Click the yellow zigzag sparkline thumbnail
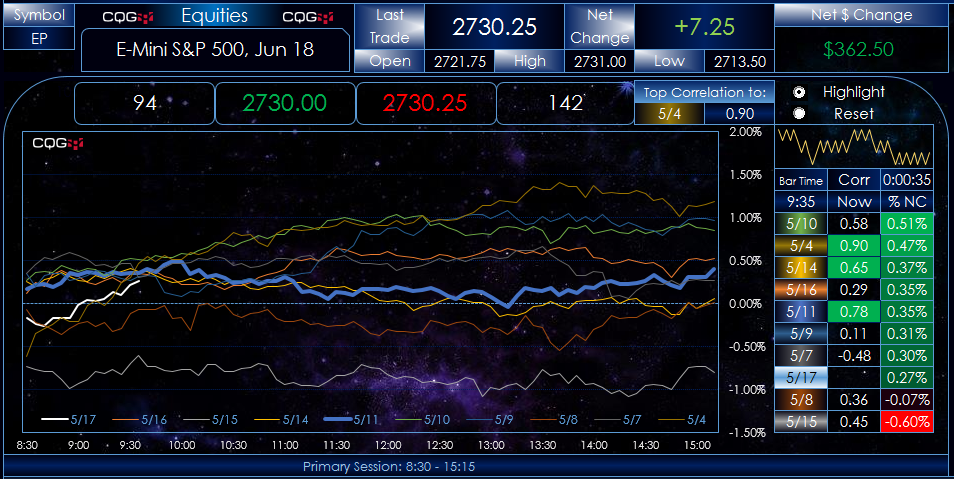The height and width of the screenshot is (479, 954). point(854,147)
